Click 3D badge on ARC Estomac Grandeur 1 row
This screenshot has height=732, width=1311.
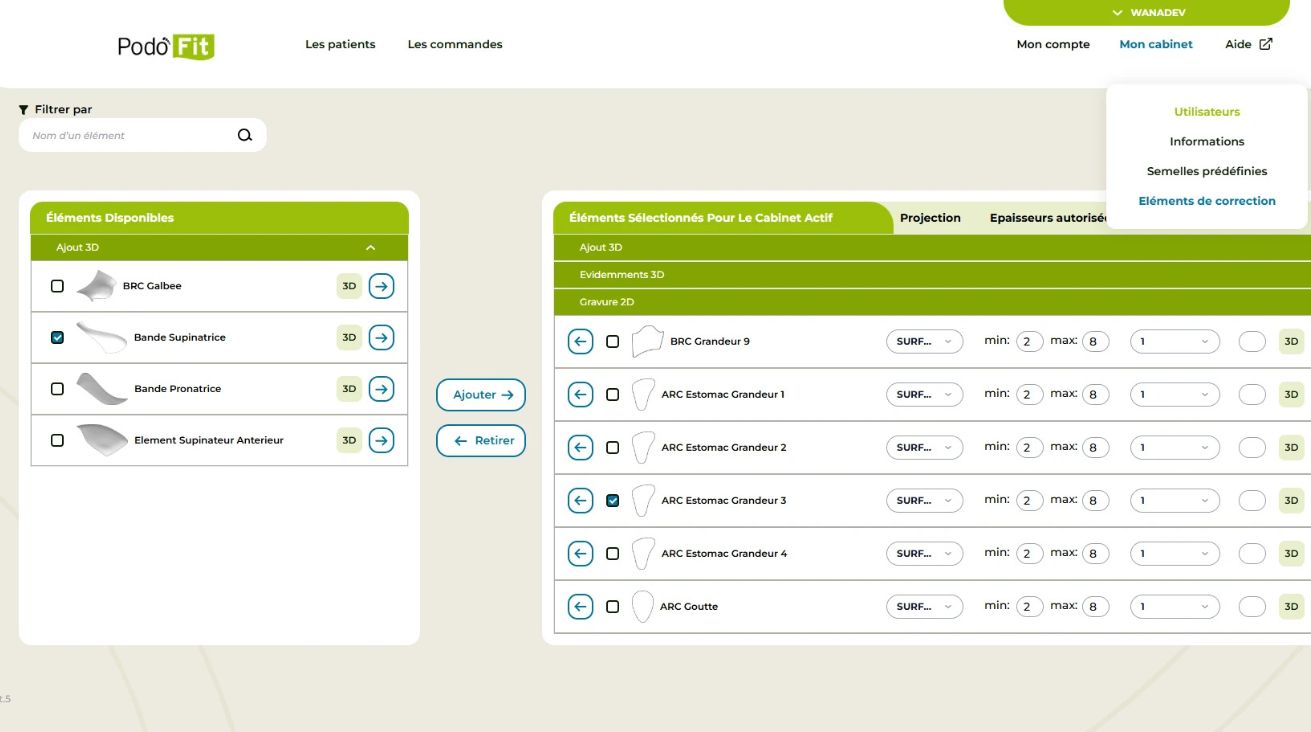tap(1291, 395)
